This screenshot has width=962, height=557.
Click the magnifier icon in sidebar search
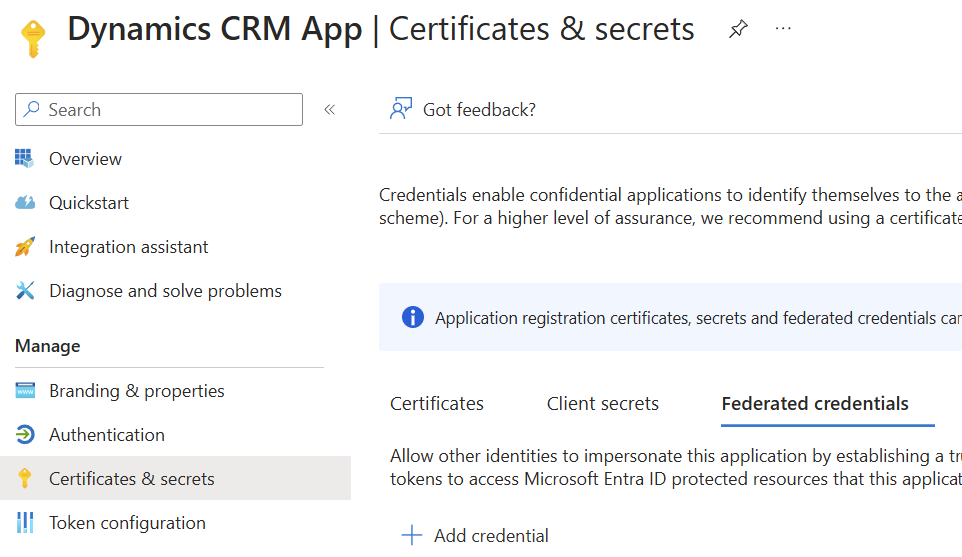pyautogui.click(x=31, y=109)
